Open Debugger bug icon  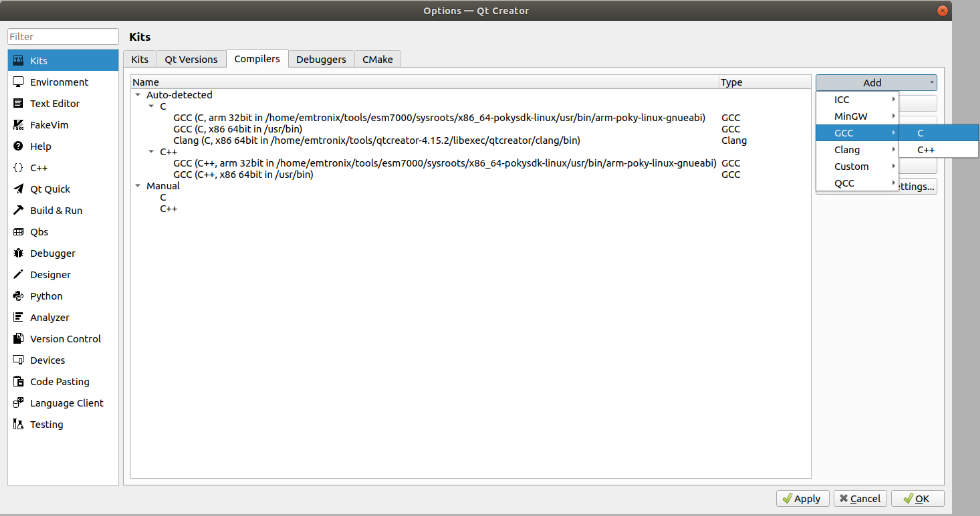coord(19,253)
